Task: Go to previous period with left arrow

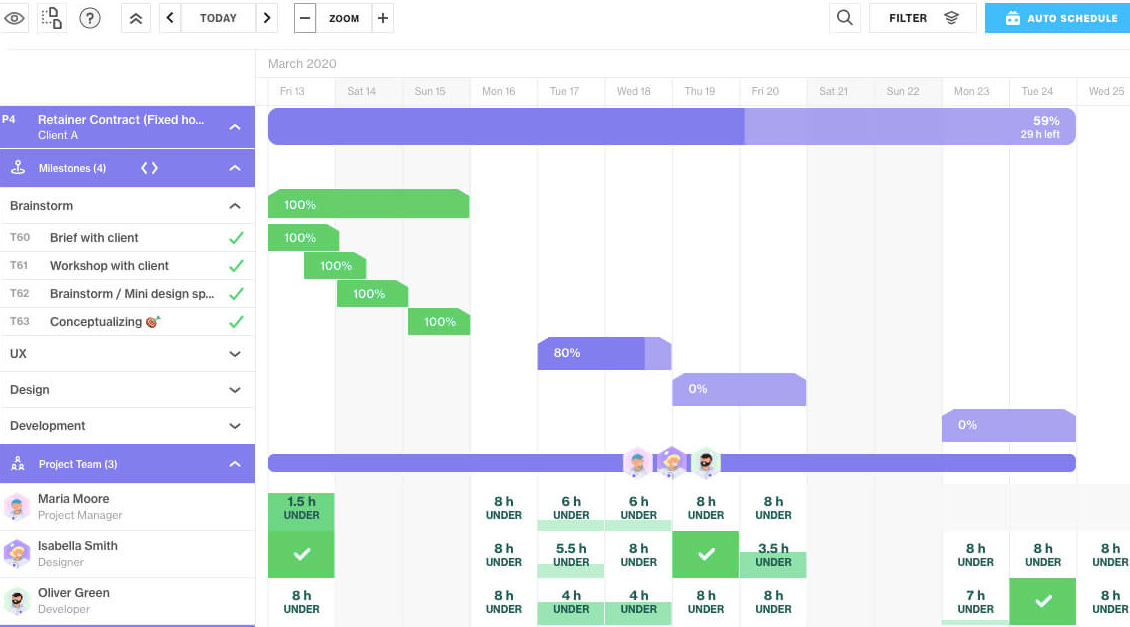Action: click(x=170, y=18)
